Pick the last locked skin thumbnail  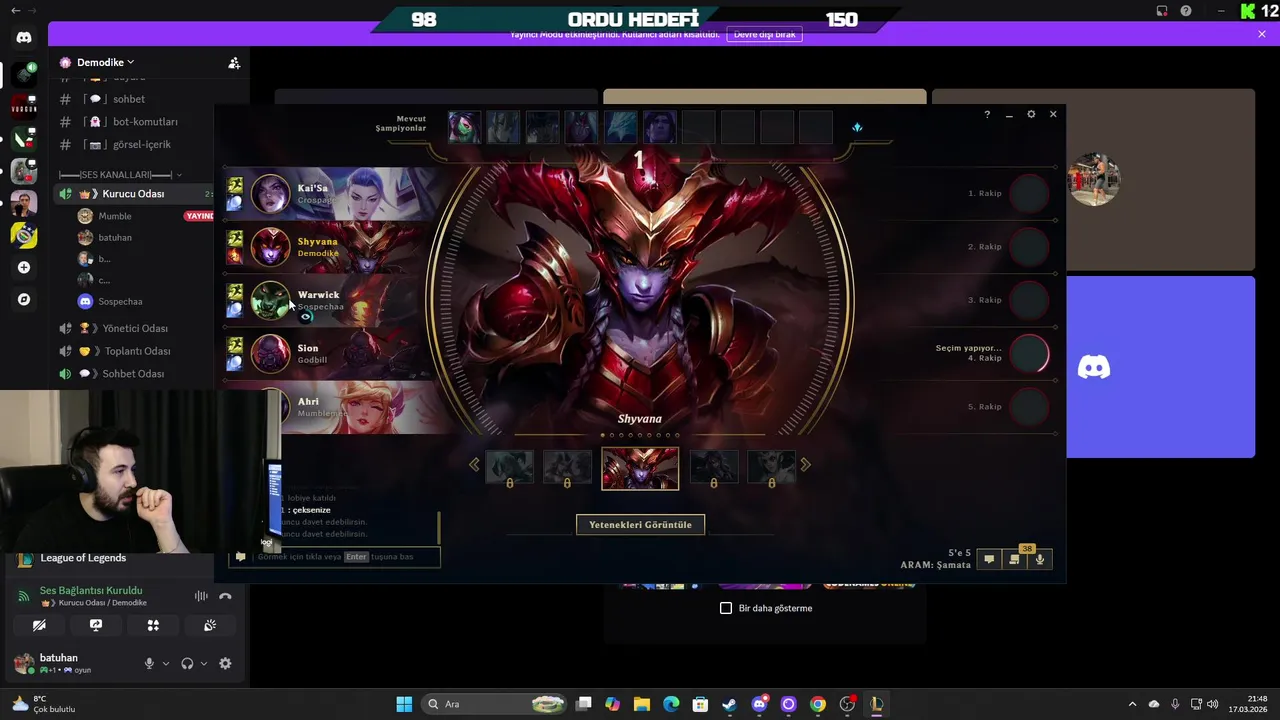point(771,469)
